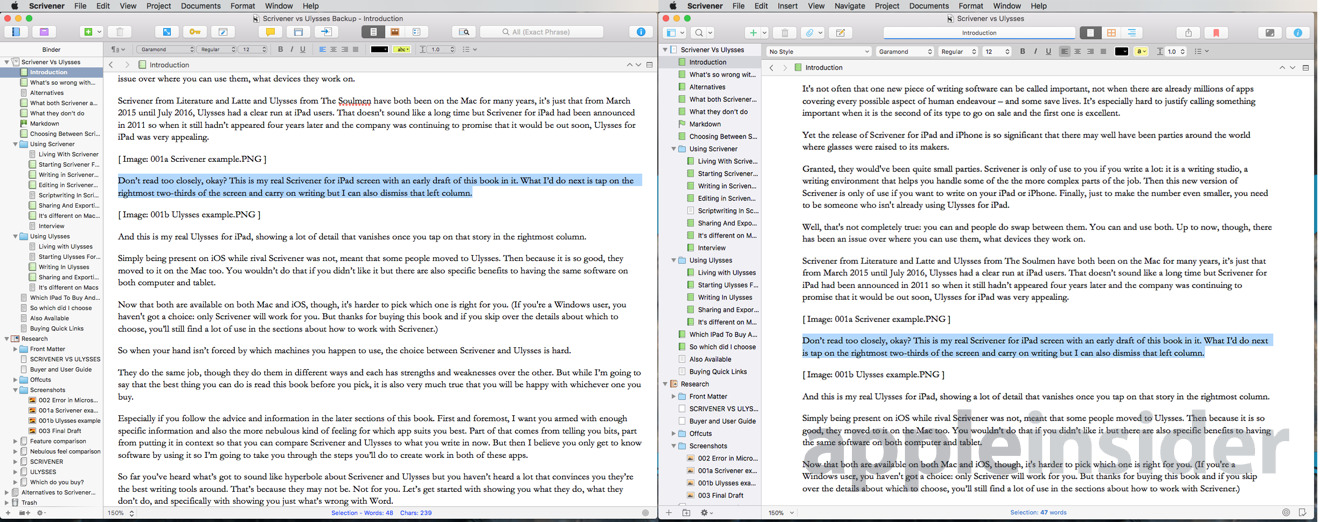Screen dimensions: 1320x522
Task: Open Garamond font dropdown in left window
Action: tap(166, 49)
